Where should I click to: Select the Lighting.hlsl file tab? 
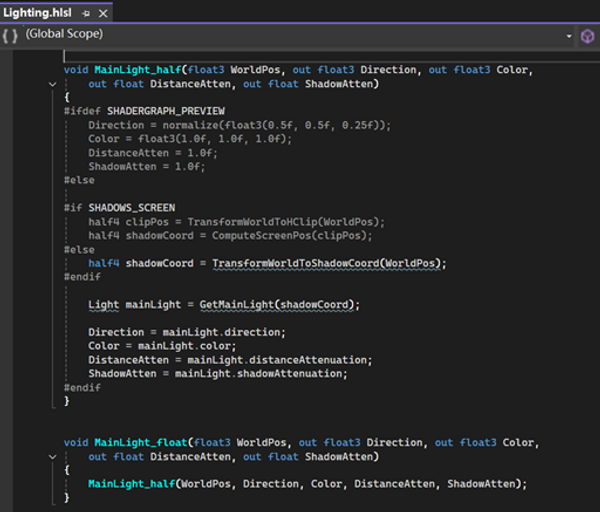click(x=38, y=13)
